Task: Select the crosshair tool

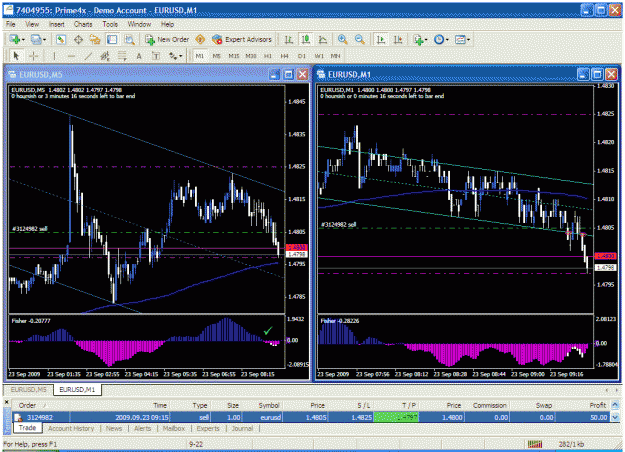Action: 33,56
